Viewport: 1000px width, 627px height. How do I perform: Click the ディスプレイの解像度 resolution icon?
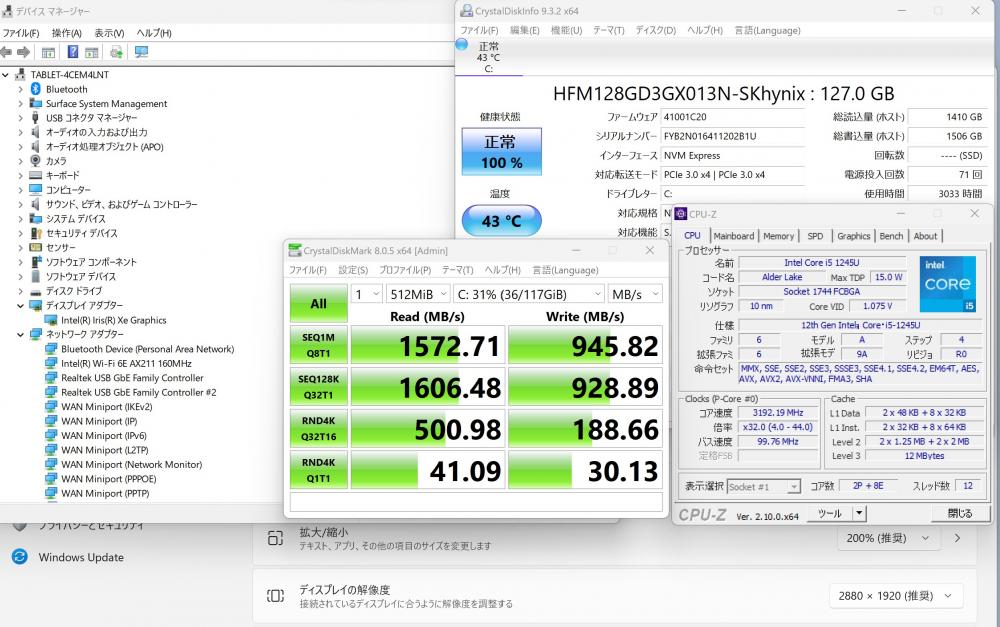275,596
